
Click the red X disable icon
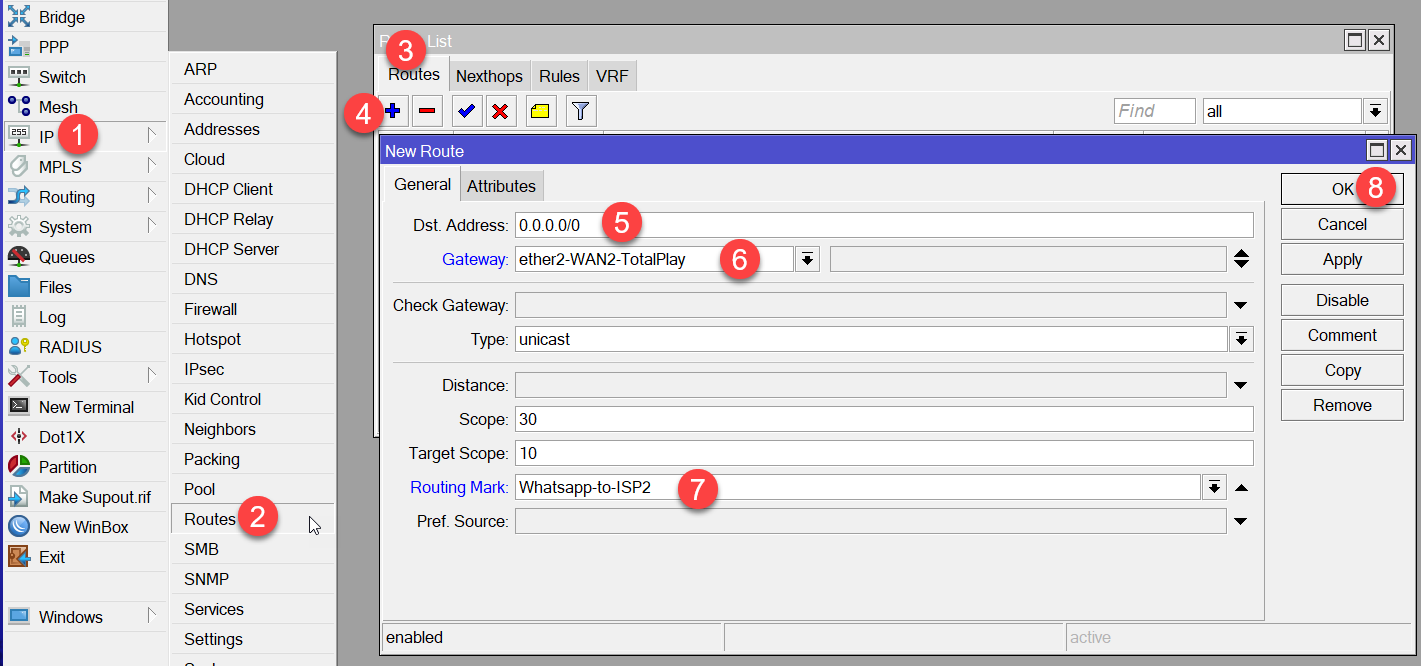click(500, 111)
